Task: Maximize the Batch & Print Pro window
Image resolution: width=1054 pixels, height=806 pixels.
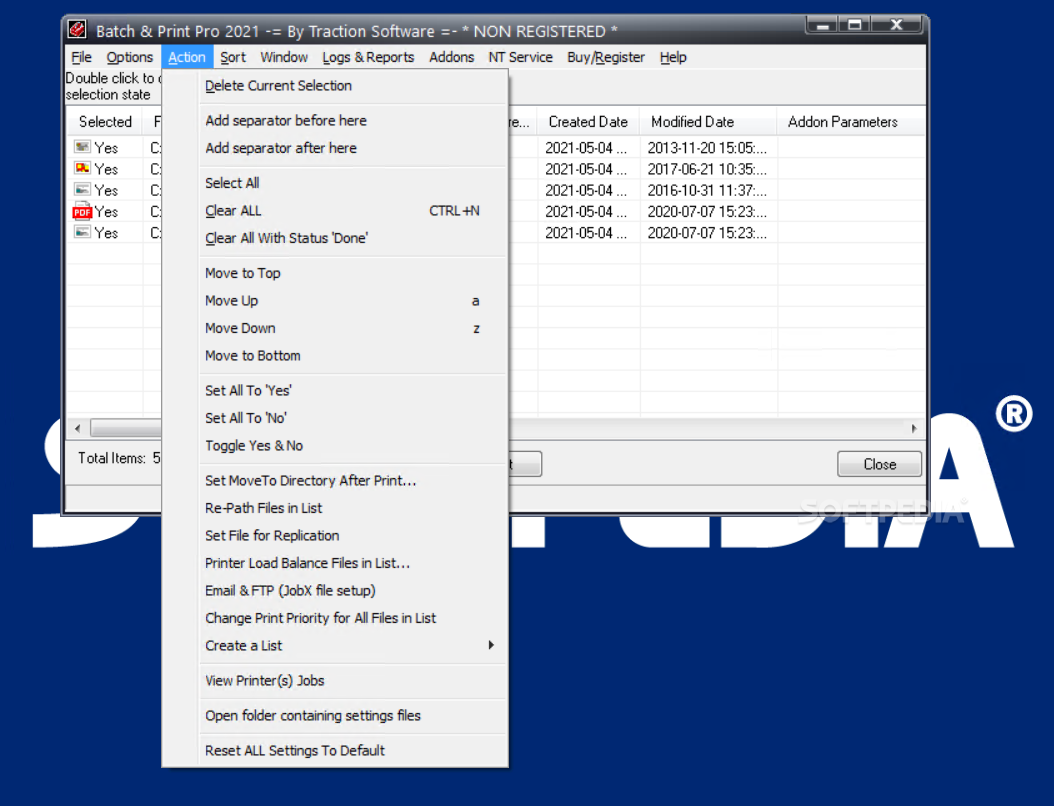Action: tap(854, 25)
